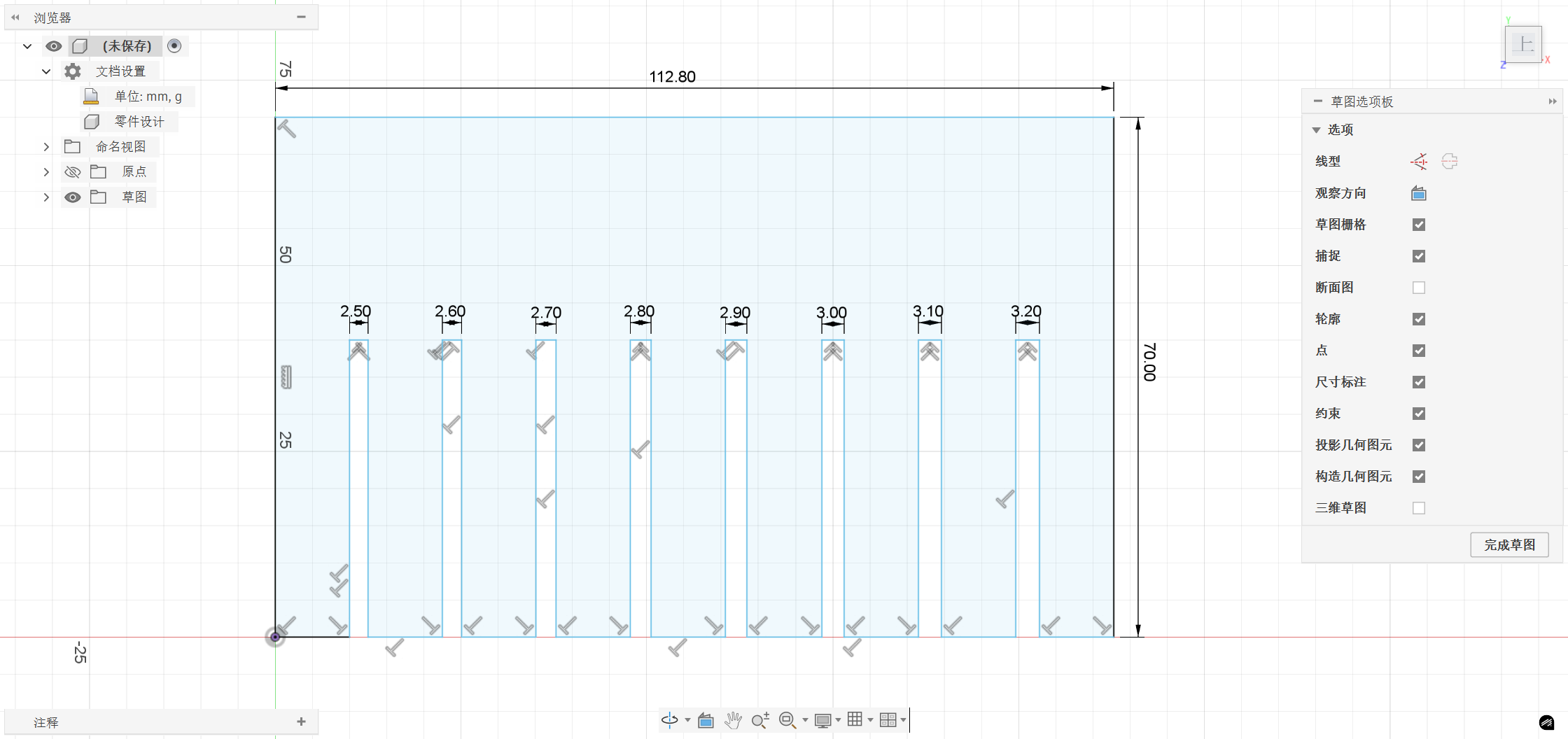1568x739 pixels.
Task: Toggle the 草图栅格 checkbox
Action: pyautogui.click(x=1419, y=225)
